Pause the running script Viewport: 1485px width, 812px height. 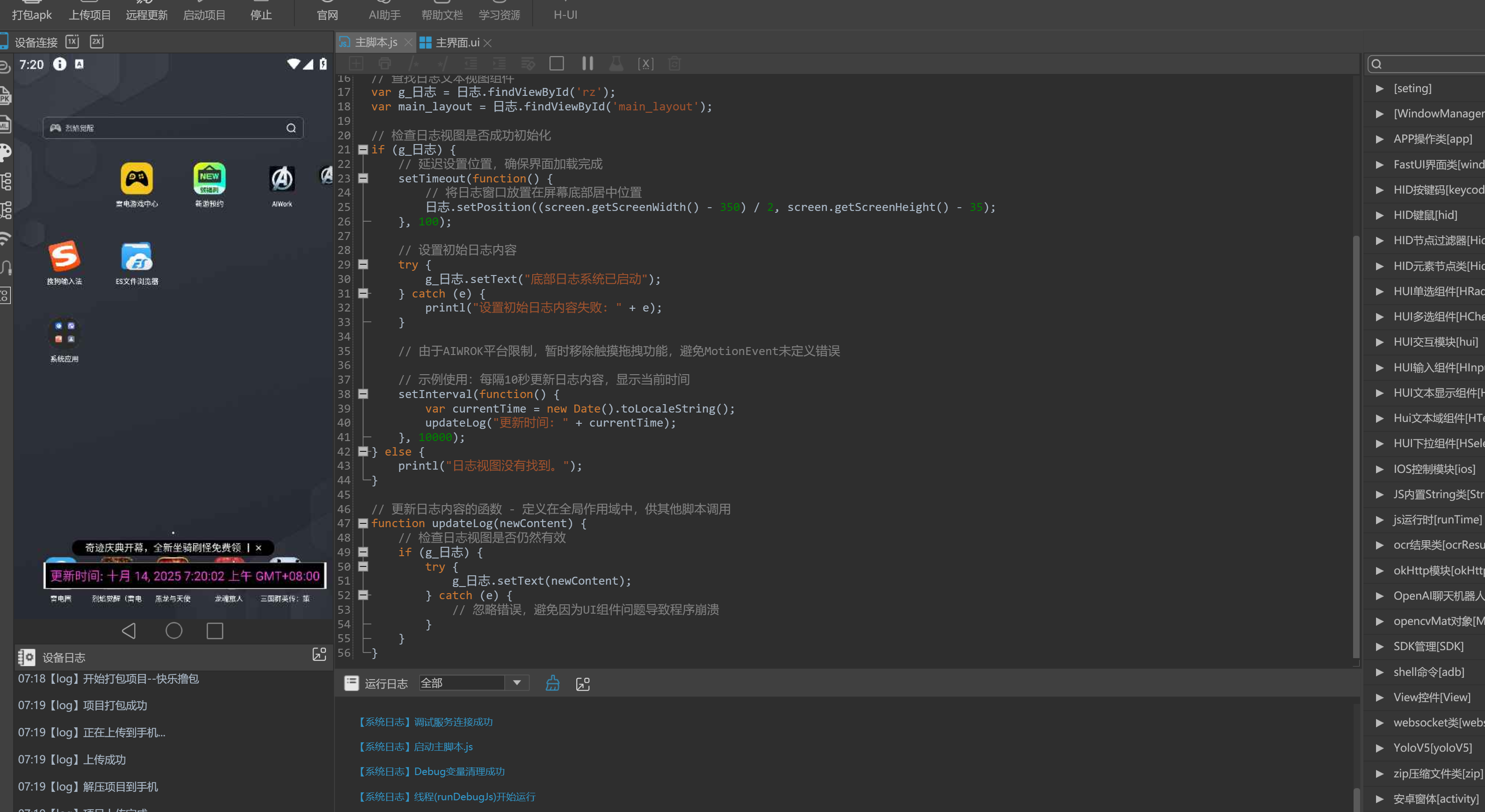pos(587,64)
